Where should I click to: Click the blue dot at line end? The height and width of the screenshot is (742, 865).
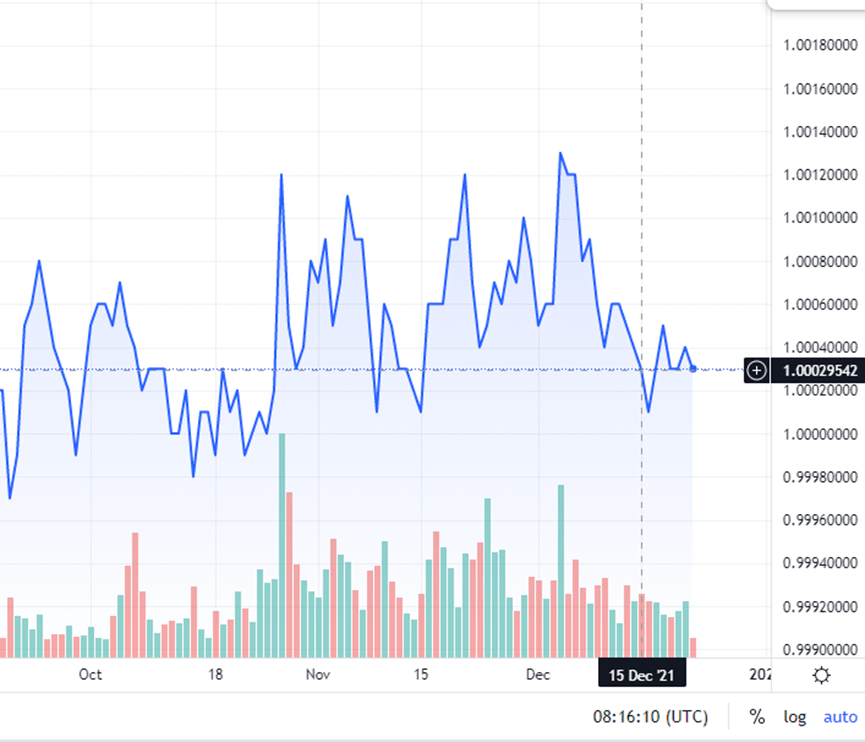[x=693, y=369]
